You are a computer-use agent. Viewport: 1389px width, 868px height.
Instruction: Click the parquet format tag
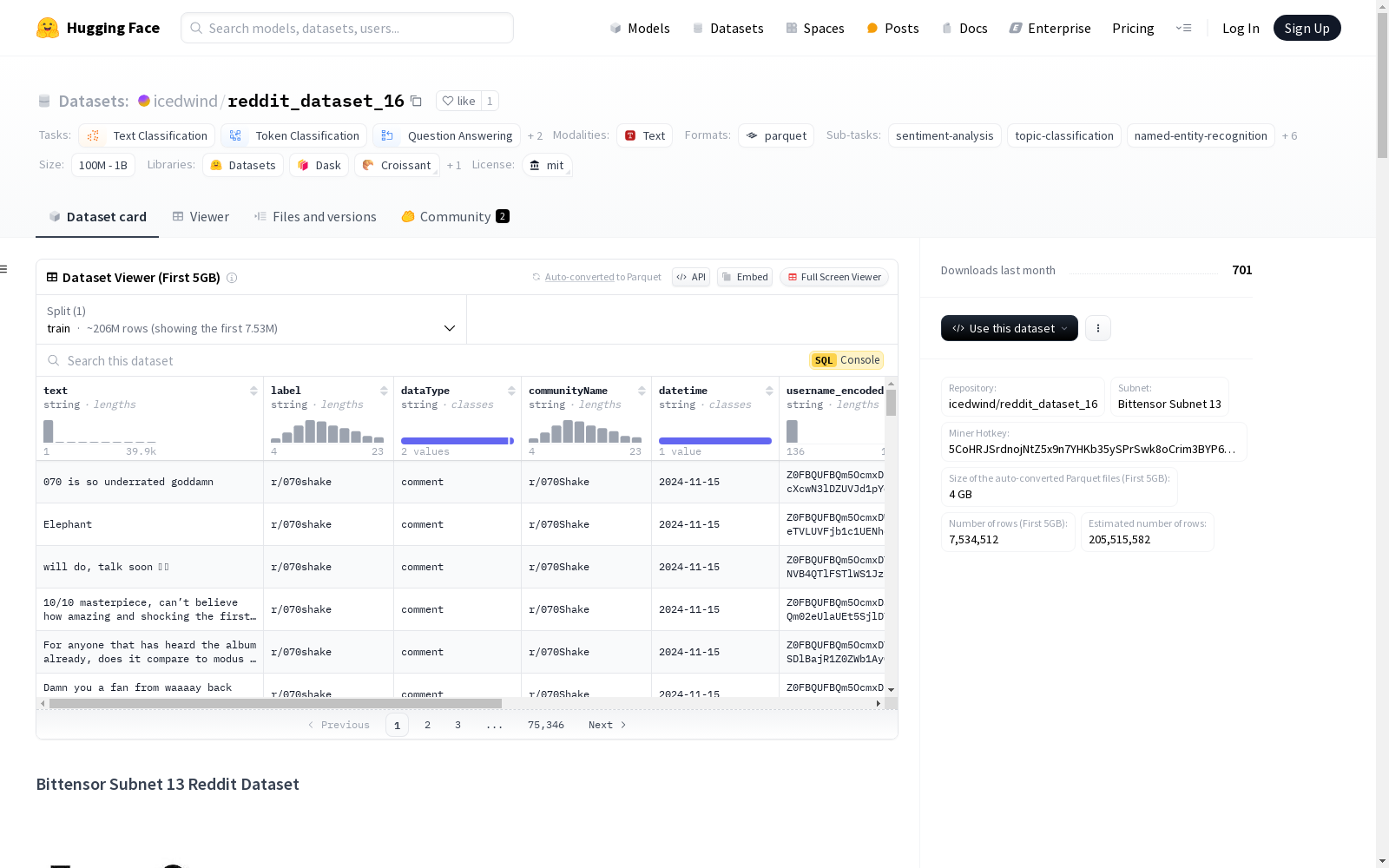[776, 136]
